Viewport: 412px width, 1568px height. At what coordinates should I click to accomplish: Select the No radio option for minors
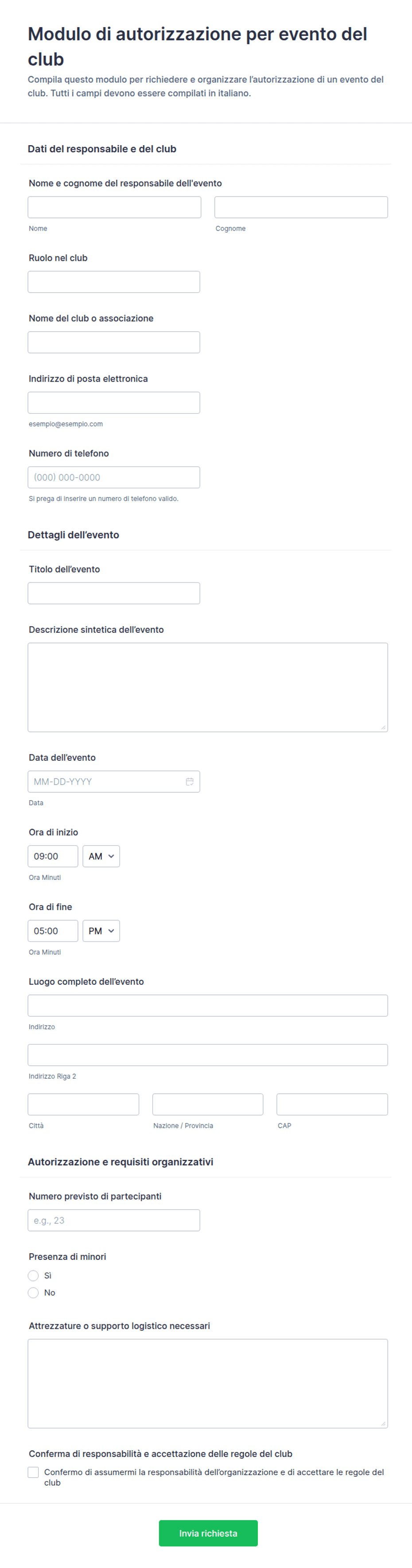click(34, 1292)
